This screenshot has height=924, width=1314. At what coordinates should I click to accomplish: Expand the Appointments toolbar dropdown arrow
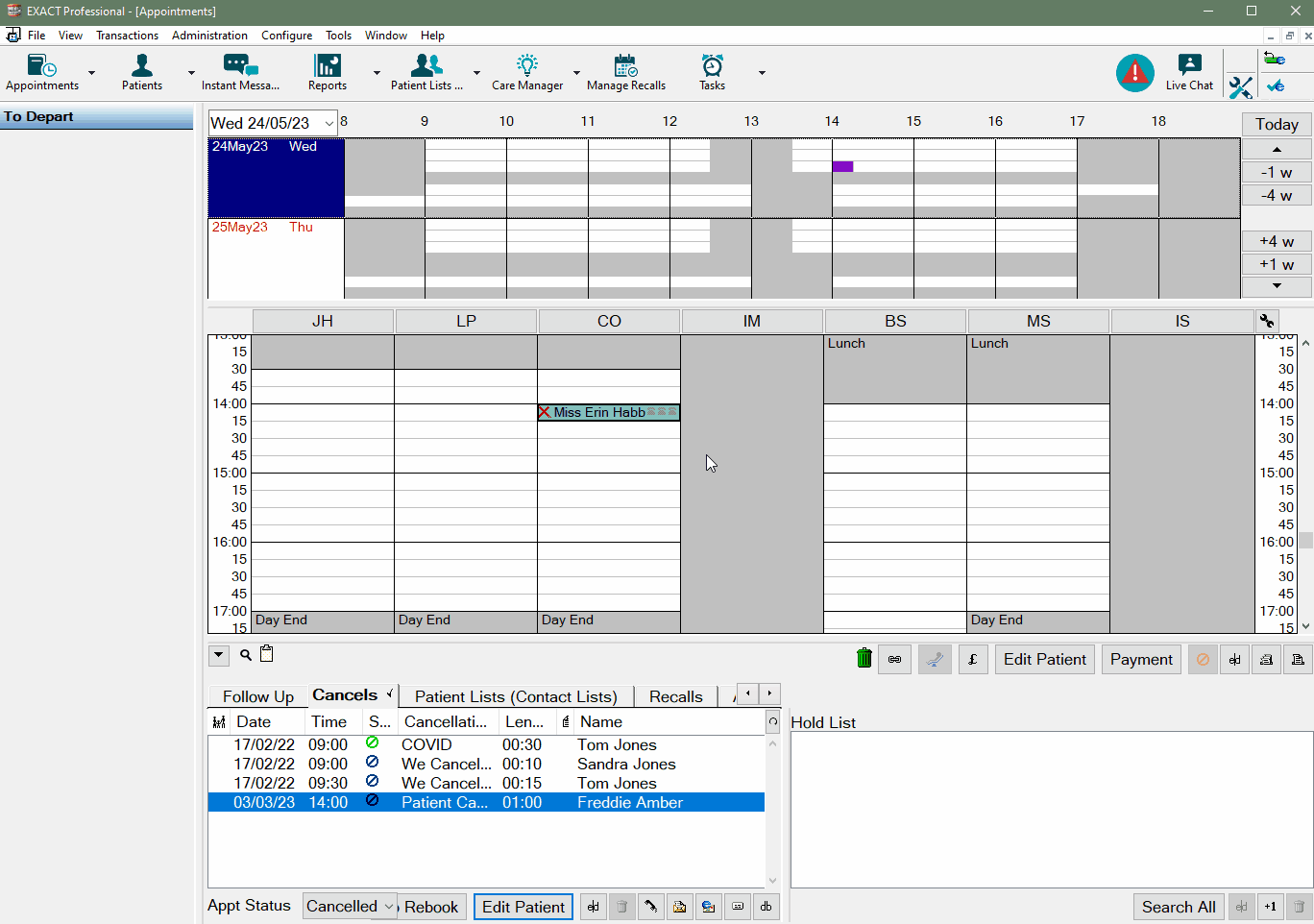[92, 73]
